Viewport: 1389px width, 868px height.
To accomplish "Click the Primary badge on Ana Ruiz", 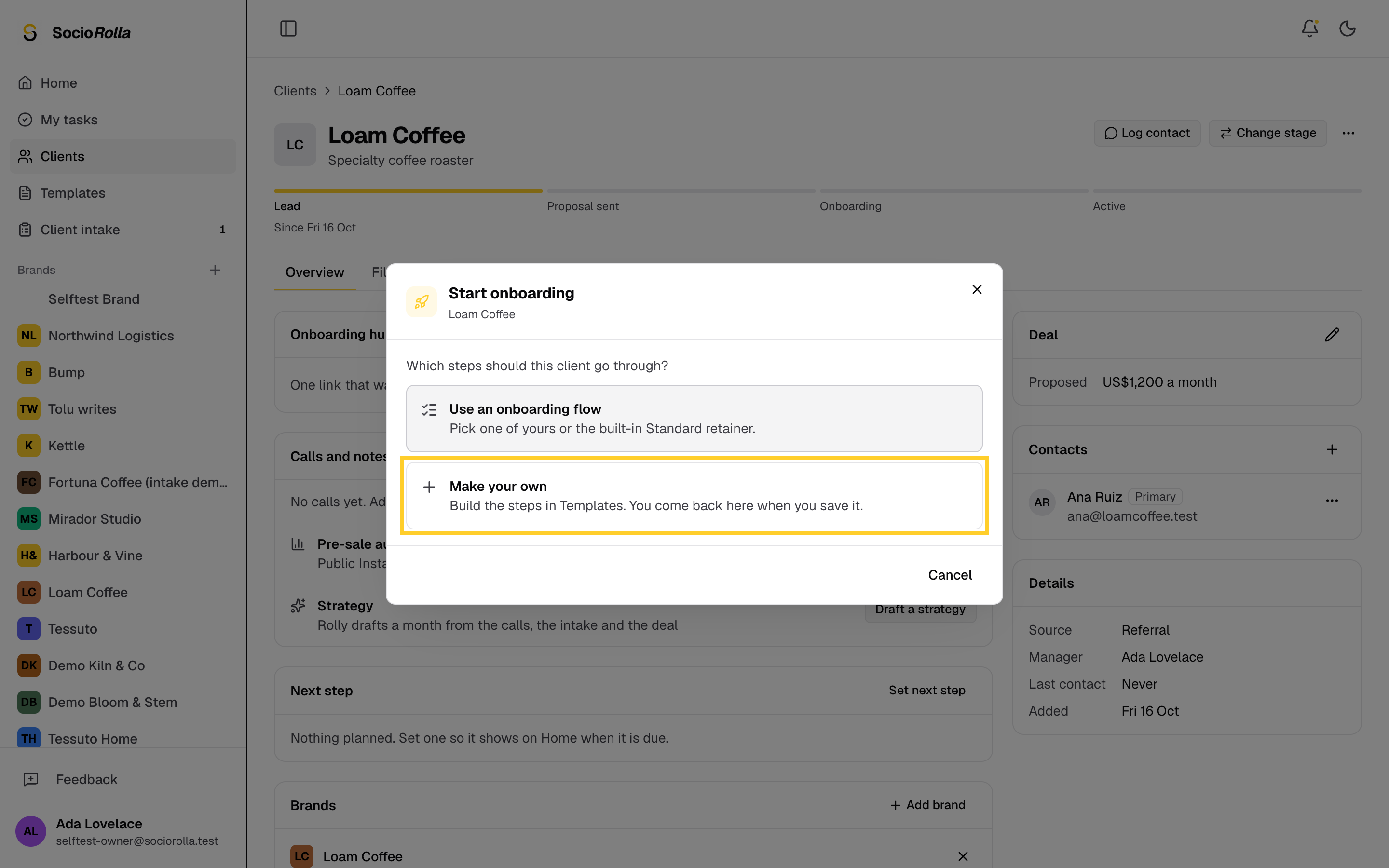I will coord(1155,497).
